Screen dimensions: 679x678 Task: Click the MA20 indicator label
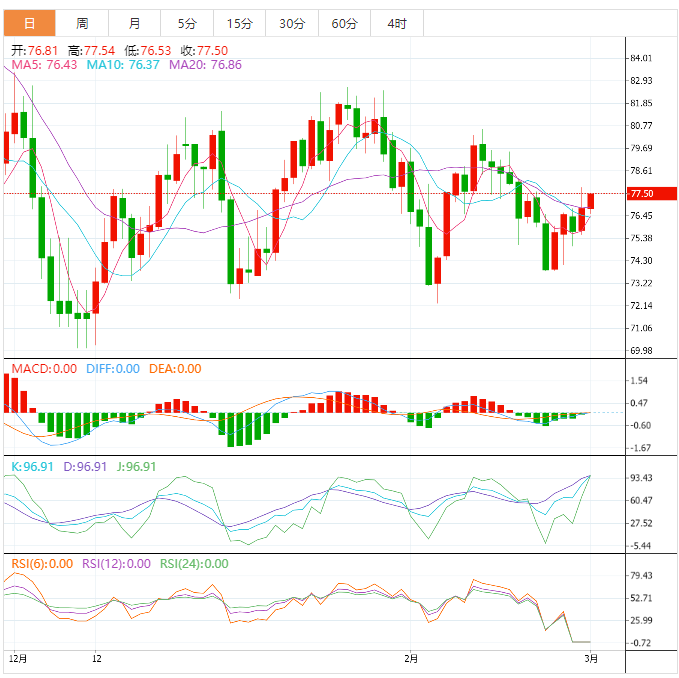click(205, 64)
